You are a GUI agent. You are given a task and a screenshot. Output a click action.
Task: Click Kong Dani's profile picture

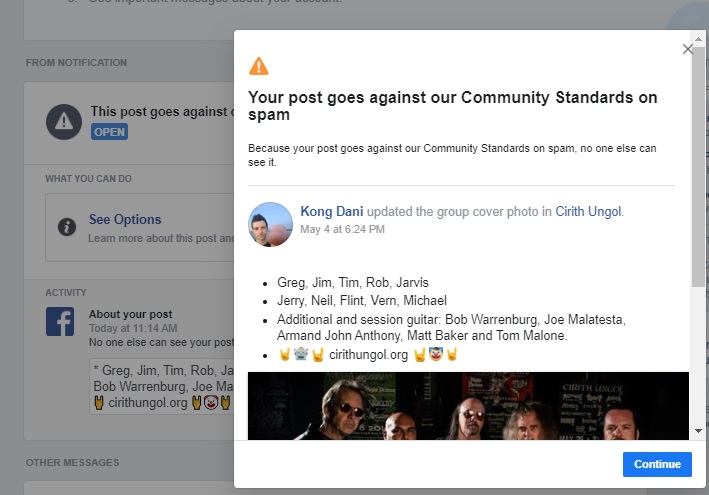click(270, 224)
